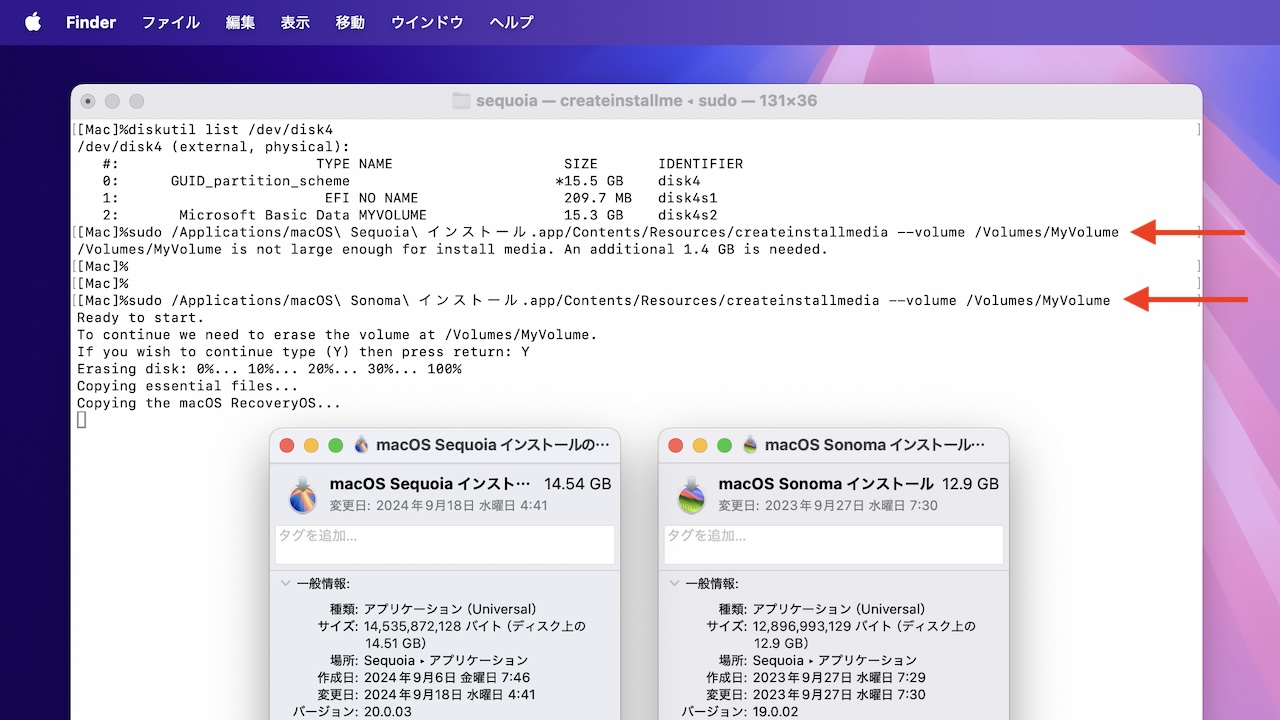Image resolution: width=1280 pixels, height=720 pixels.
Task: Click the MYVOLUME partition name
Action: [393, 215]
